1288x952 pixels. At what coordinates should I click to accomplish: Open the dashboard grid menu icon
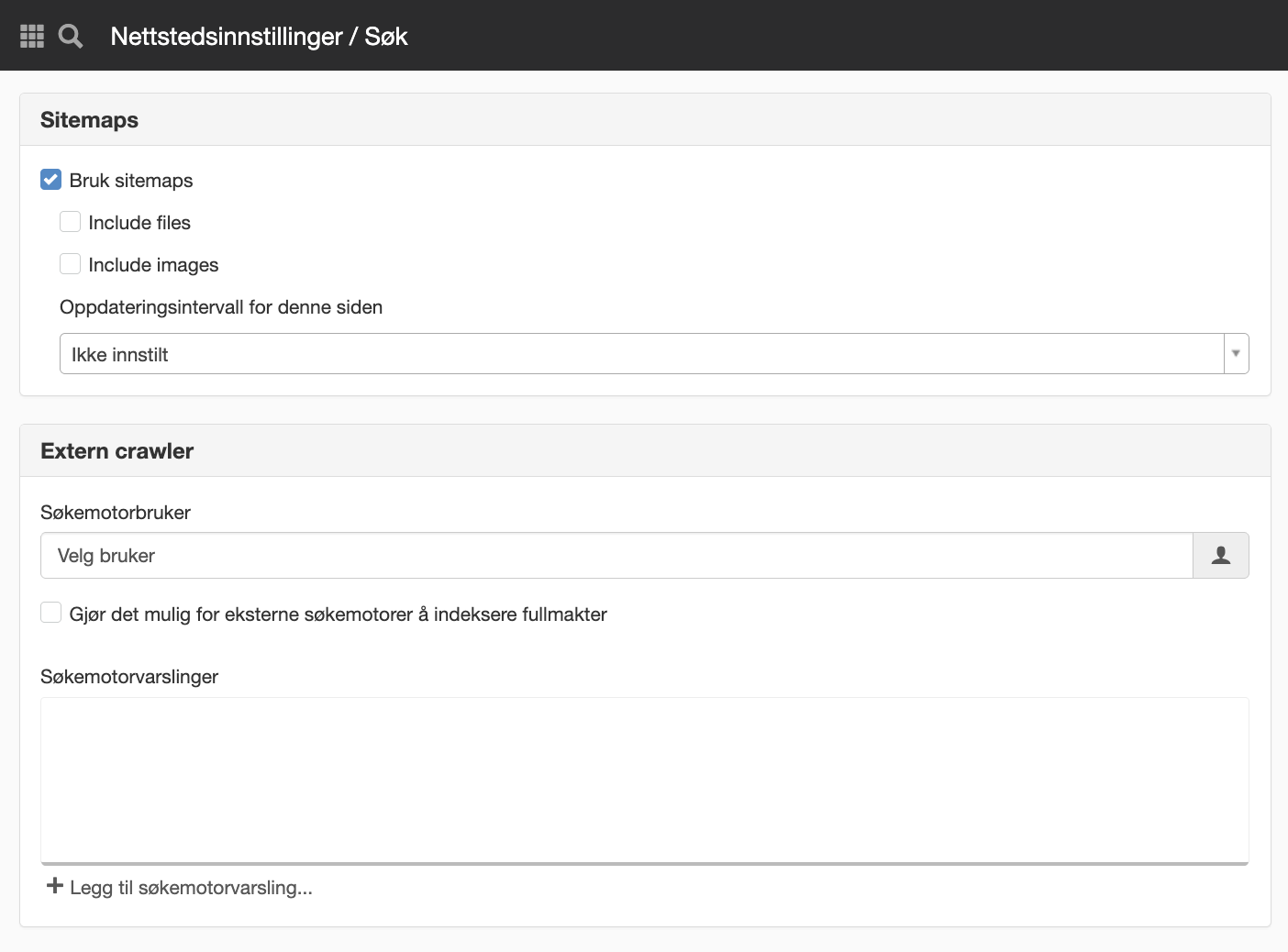point(32,36)
